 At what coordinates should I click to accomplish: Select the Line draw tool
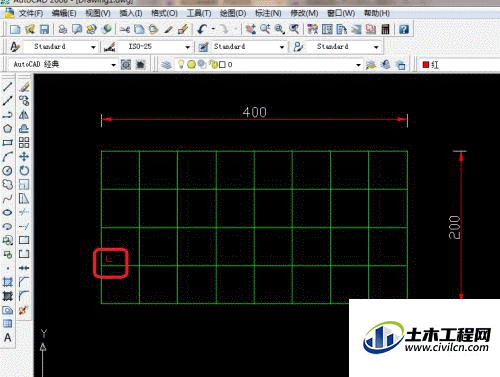tap(8, 87)
